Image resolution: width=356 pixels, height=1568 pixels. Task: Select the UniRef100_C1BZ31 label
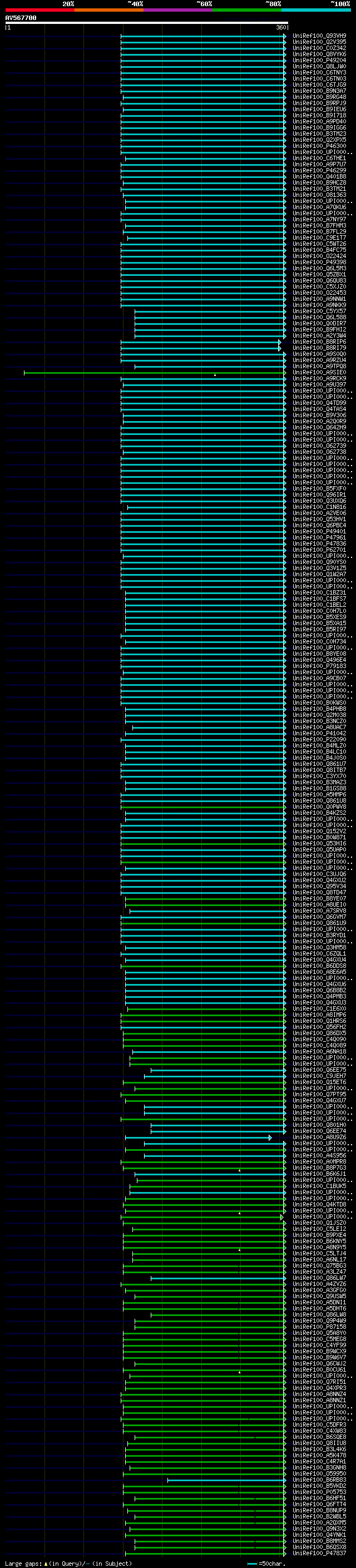pyautogui.click(x=319, y=592)
